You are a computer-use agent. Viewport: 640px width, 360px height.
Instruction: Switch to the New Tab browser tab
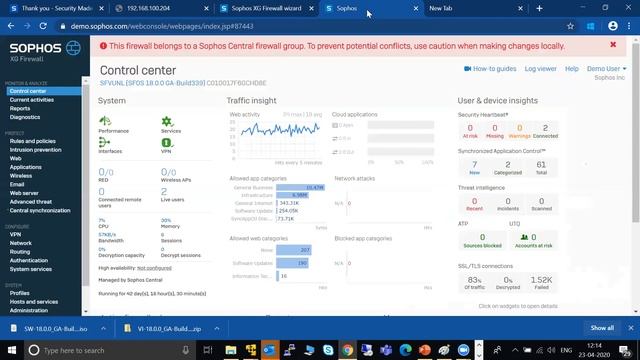[476, 8]
